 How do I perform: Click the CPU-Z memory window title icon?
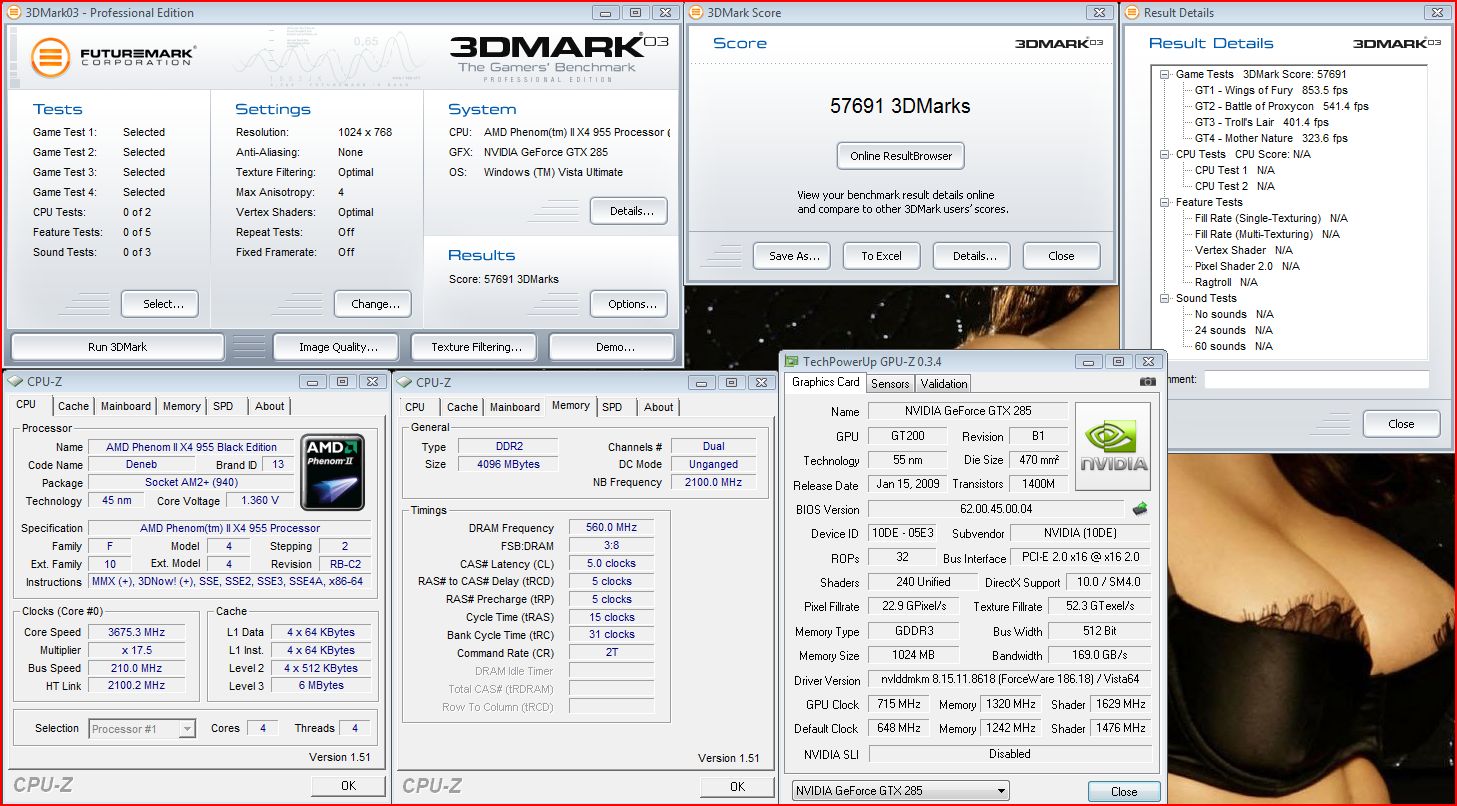coord(405,382)
